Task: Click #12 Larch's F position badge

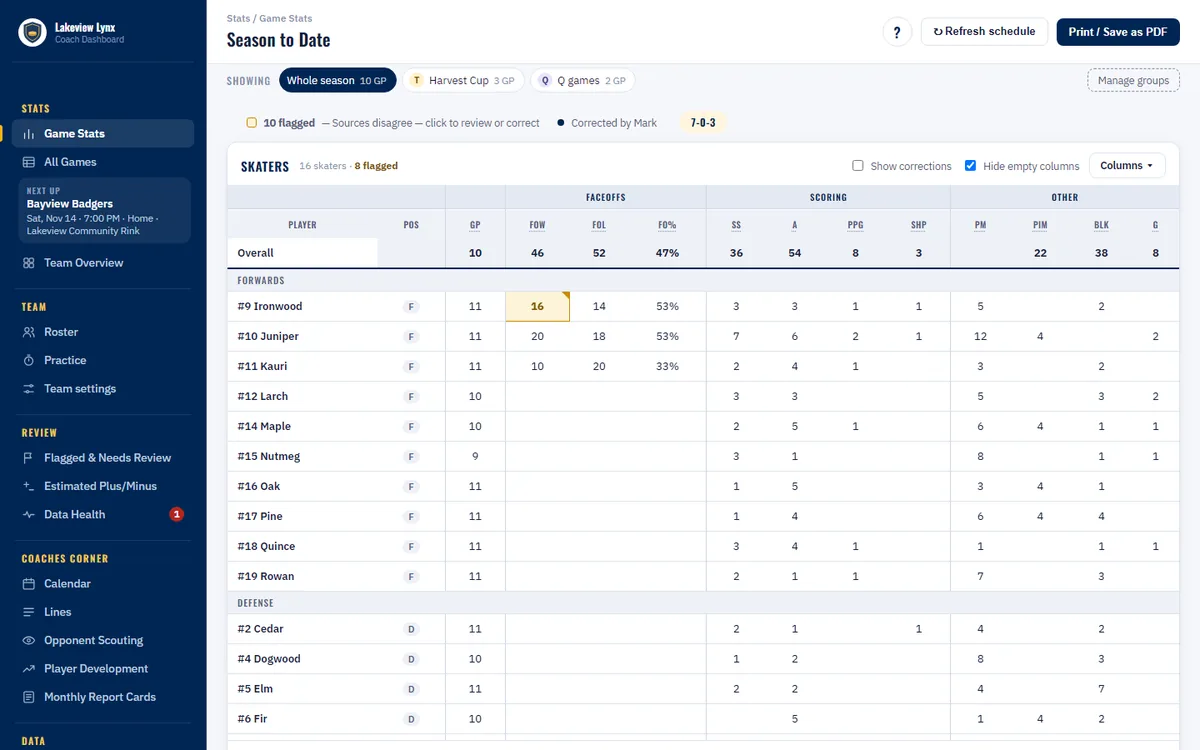Action: click(411, 397)
